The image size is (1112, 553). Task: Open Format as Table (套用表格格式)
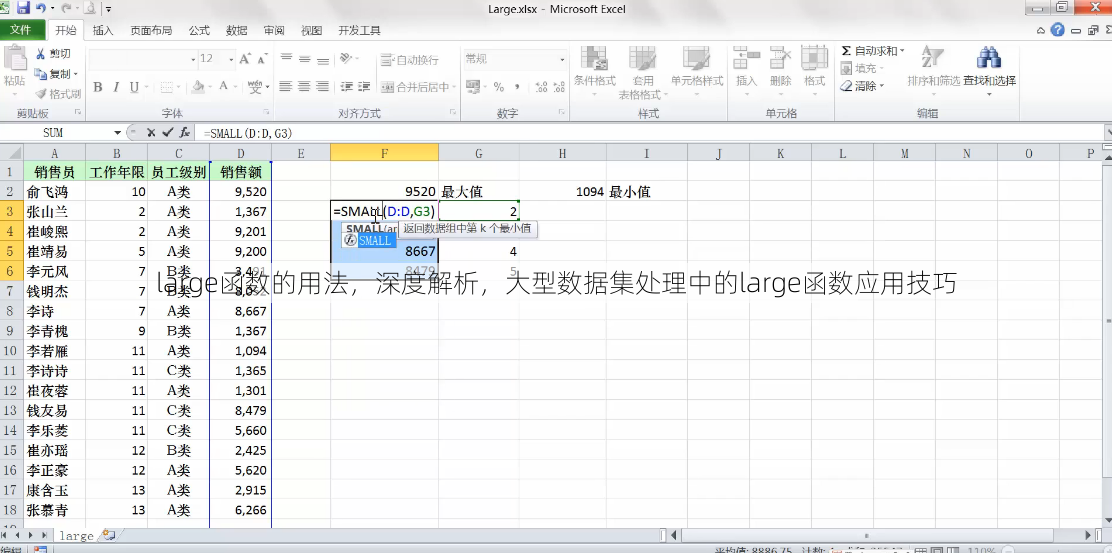[642, 73]
